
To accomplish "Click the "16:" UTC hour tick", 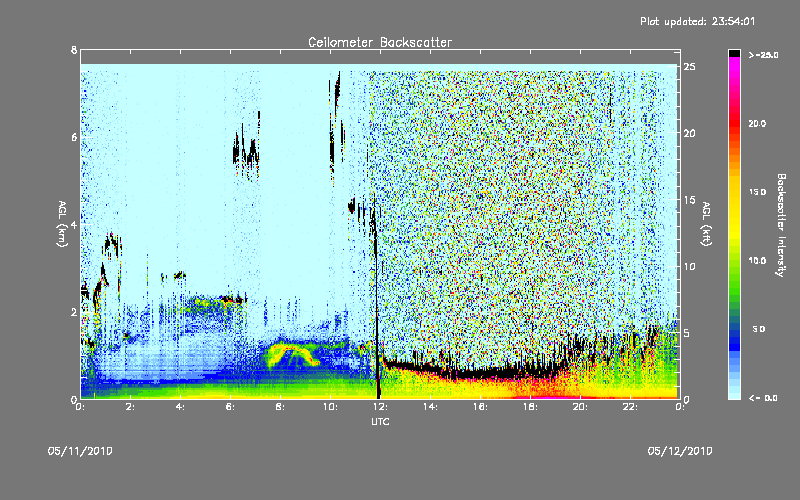I will (x=480, y=407).
